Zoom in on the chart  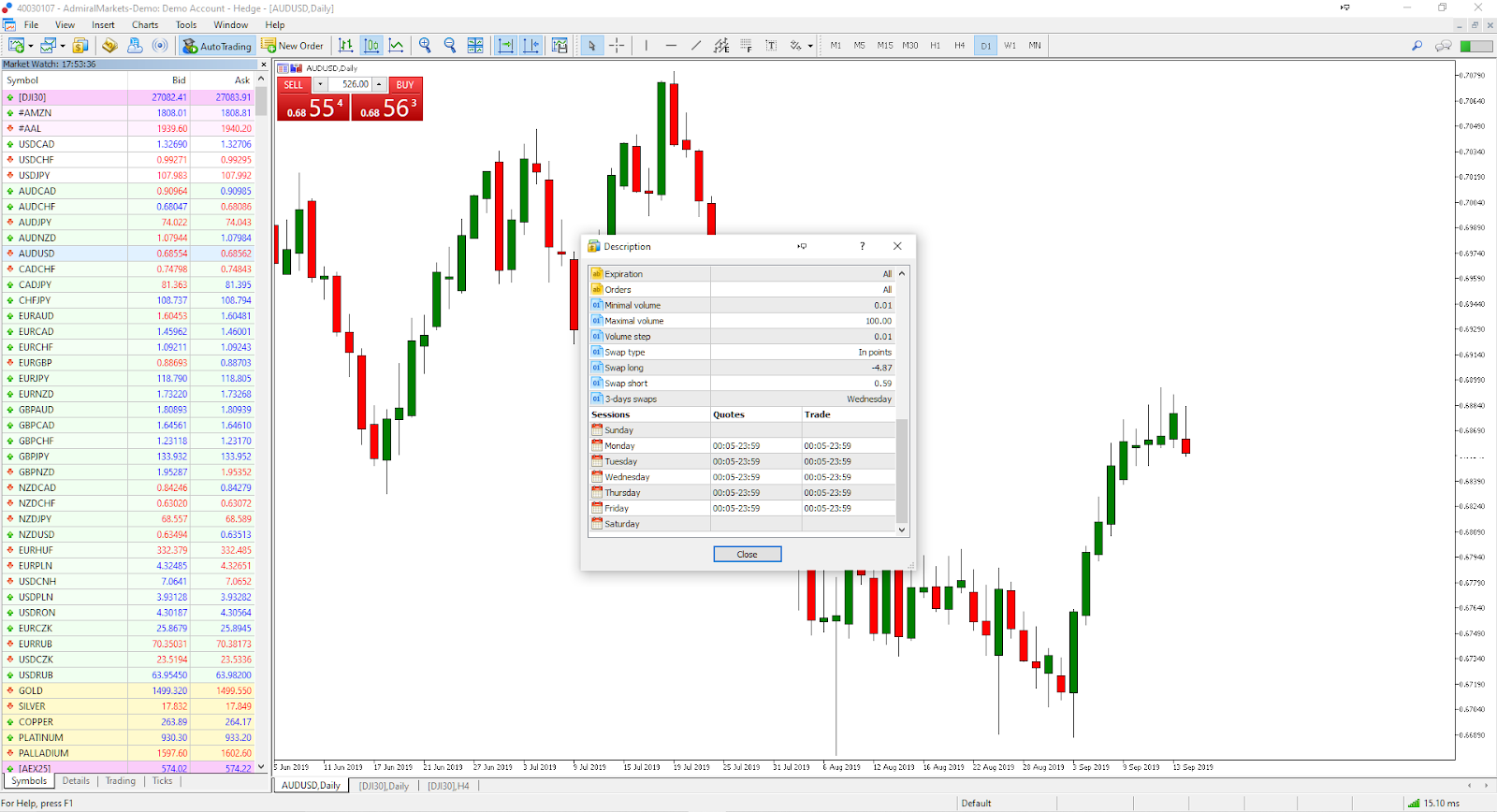(x=425, y=45)
